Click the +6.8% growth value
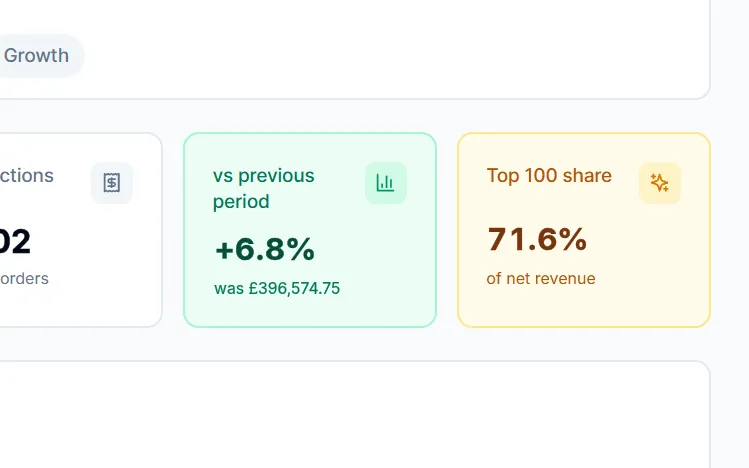Screen dimensions: 749x468 [265, 249]
